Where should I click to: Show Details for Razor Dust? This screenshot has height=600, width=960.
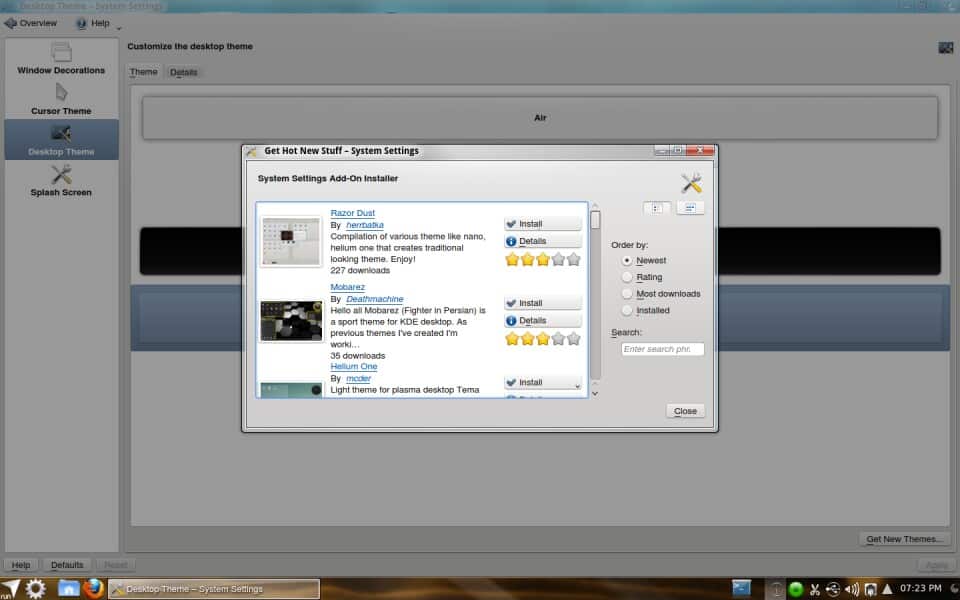click(x=542, y=241)
